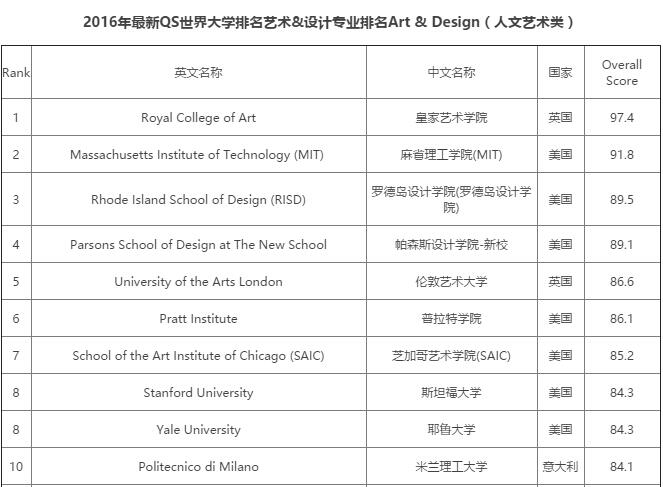Click the score '85.2'
The image size is (663, 487).
622,356
